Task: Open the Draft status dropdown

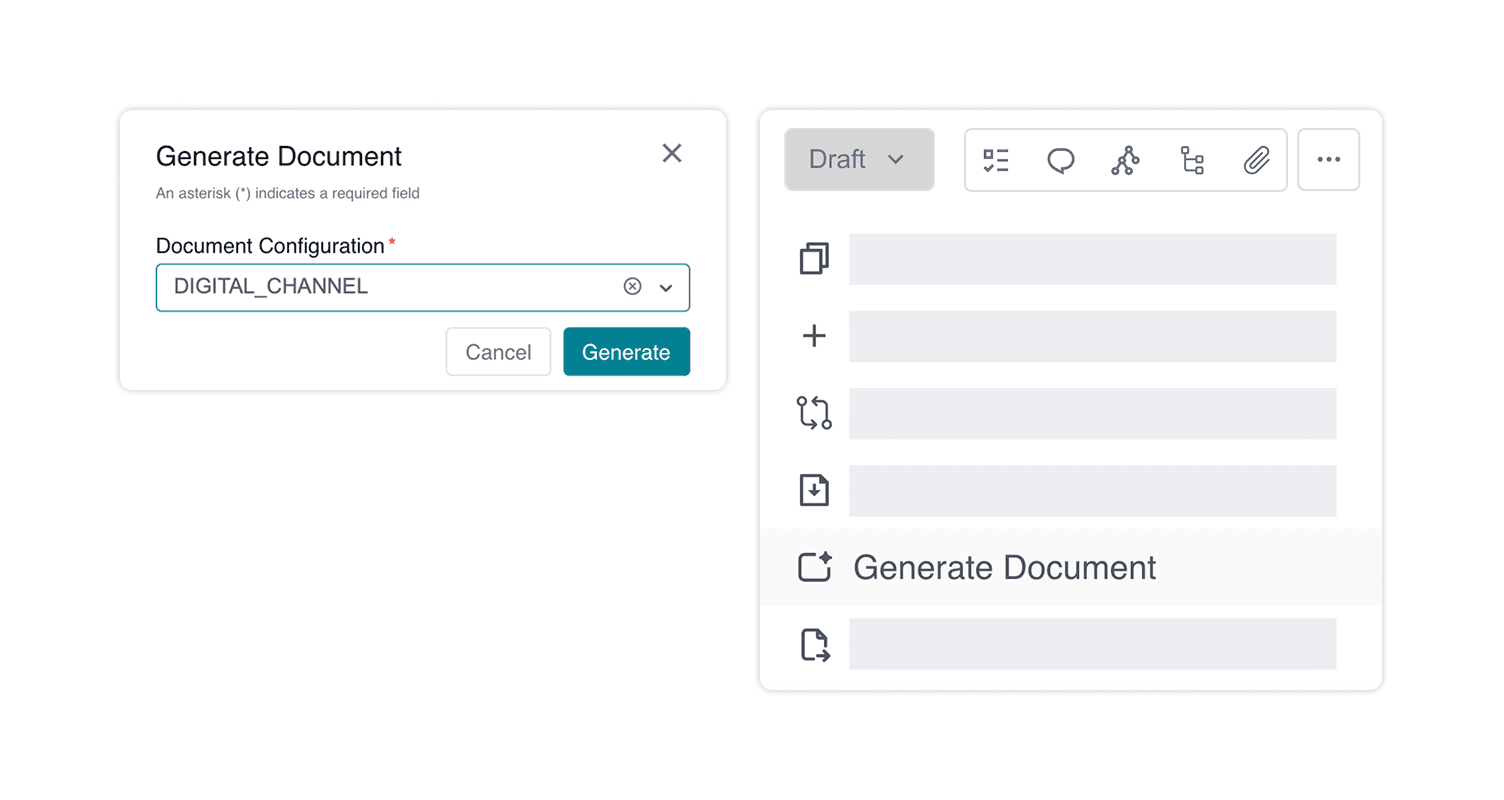Action: point(859,159)
